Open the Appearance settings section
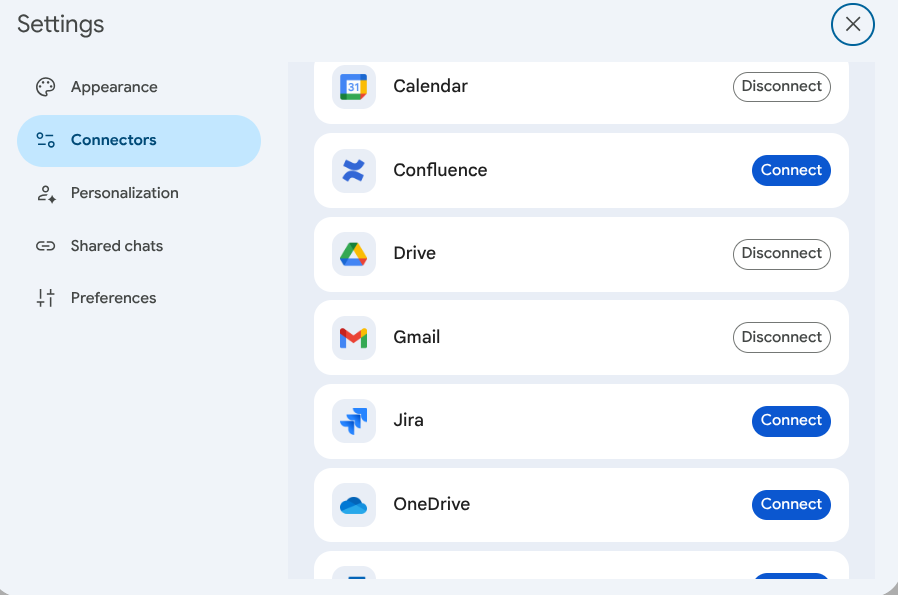 click(x=114, y=87)
